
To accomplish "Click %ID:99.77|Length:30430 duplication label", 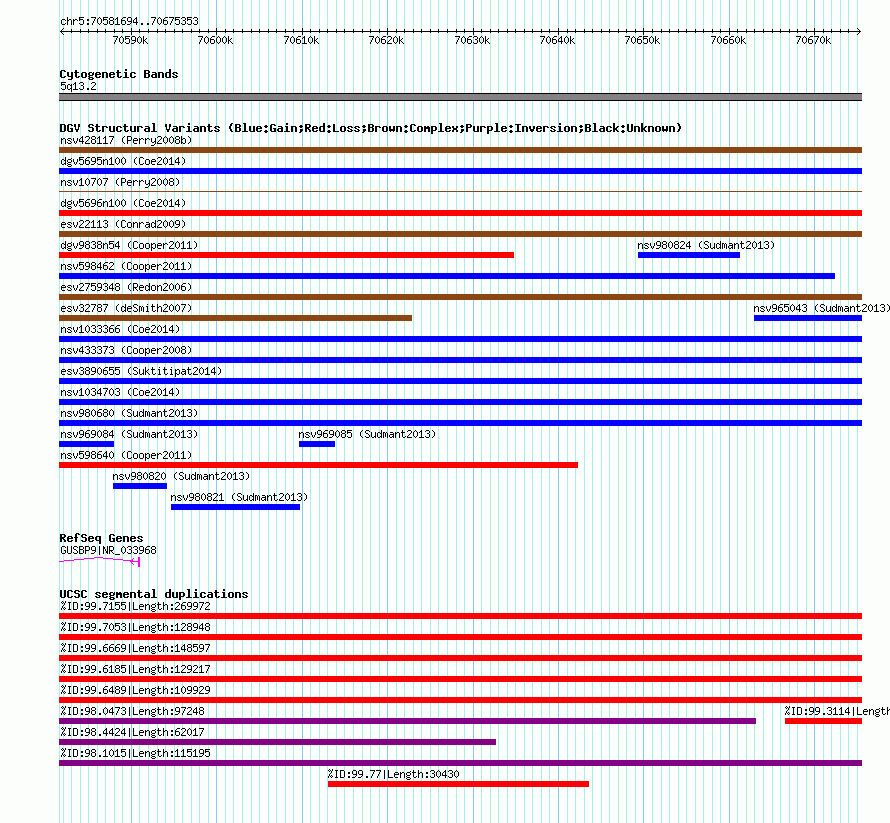I will pyautogui.click(x=393, y=774).
